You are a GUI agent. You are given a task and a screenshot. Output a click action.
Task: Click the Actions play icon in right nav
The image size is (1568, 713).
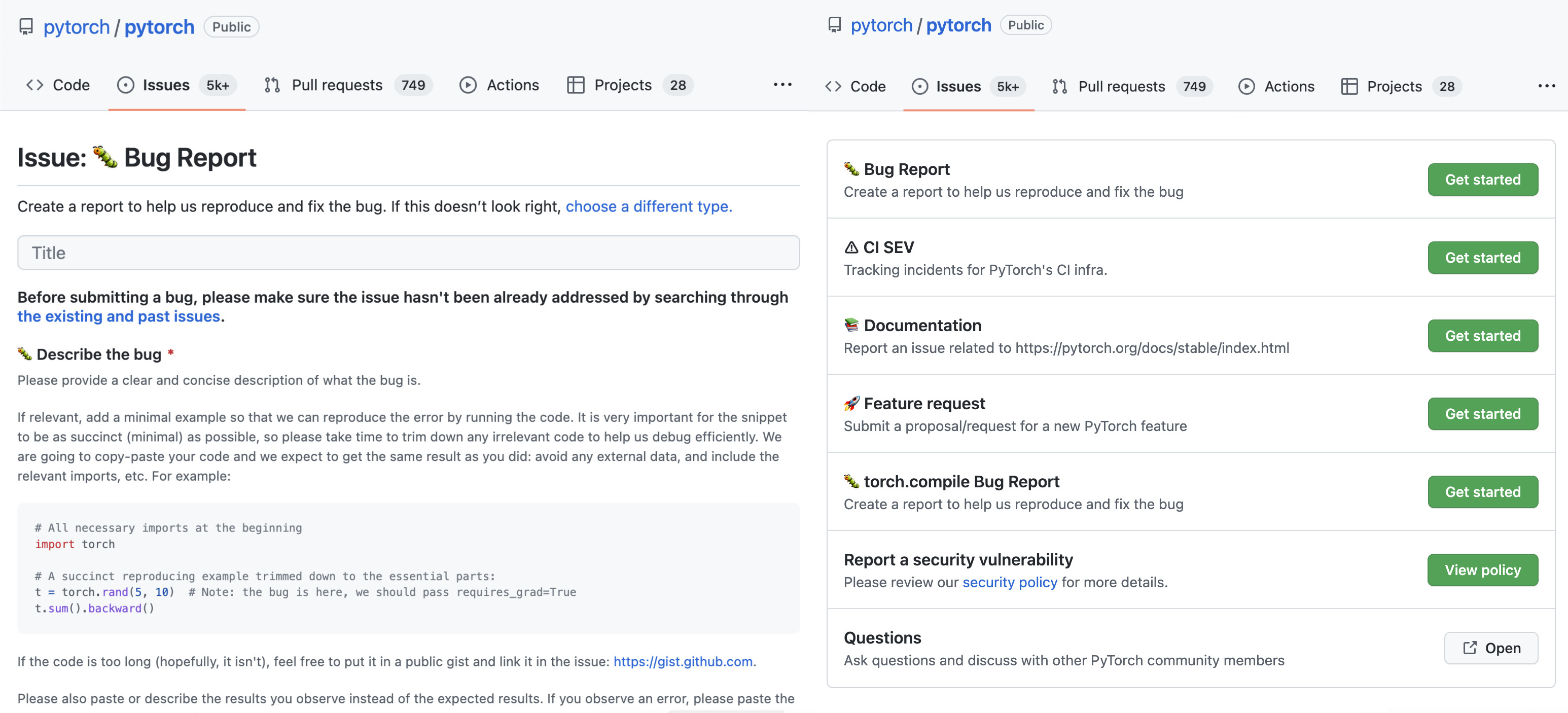[1246, 86]
